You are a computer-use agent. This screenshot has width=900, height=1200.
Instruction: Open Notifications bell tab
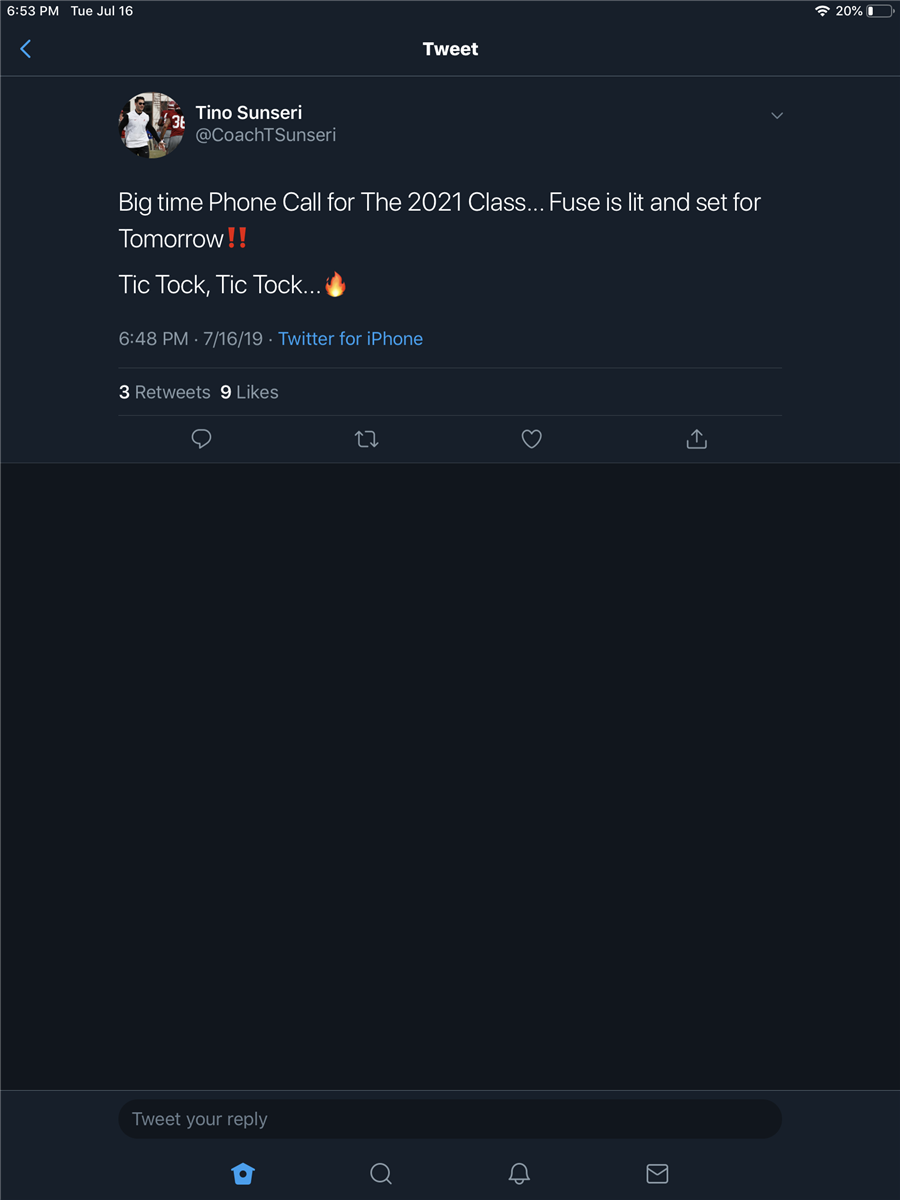click(519, 1174)
